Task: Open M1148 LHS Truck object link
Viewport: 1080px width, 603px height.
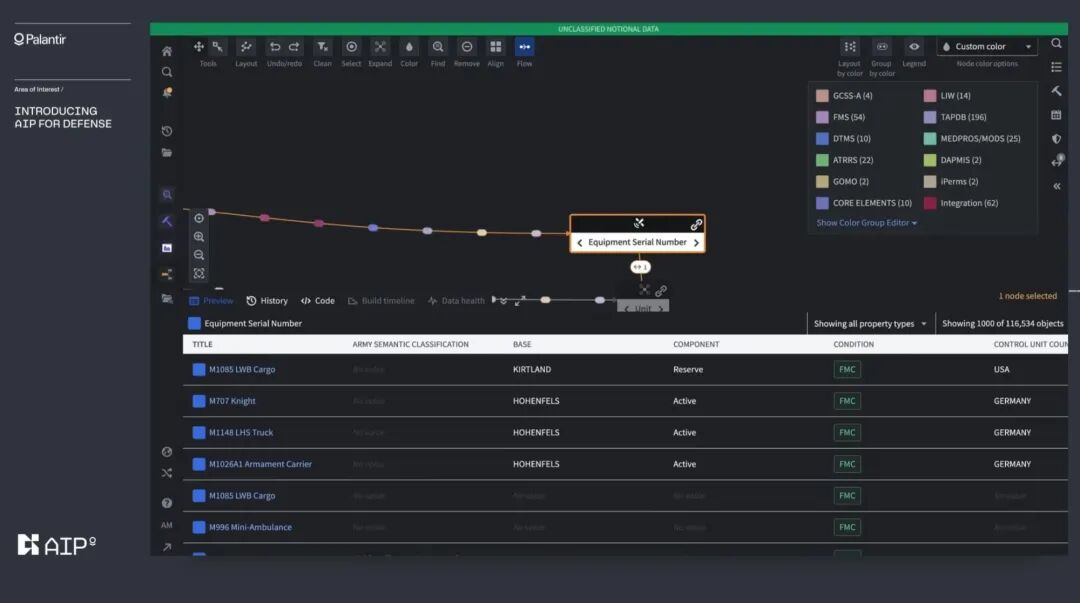Action: pyautogui.click(x=240, y=433)
